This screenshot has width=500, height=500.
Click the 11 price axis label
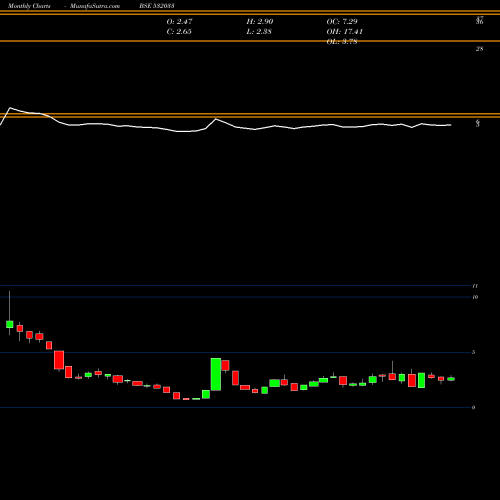point(475,286)
